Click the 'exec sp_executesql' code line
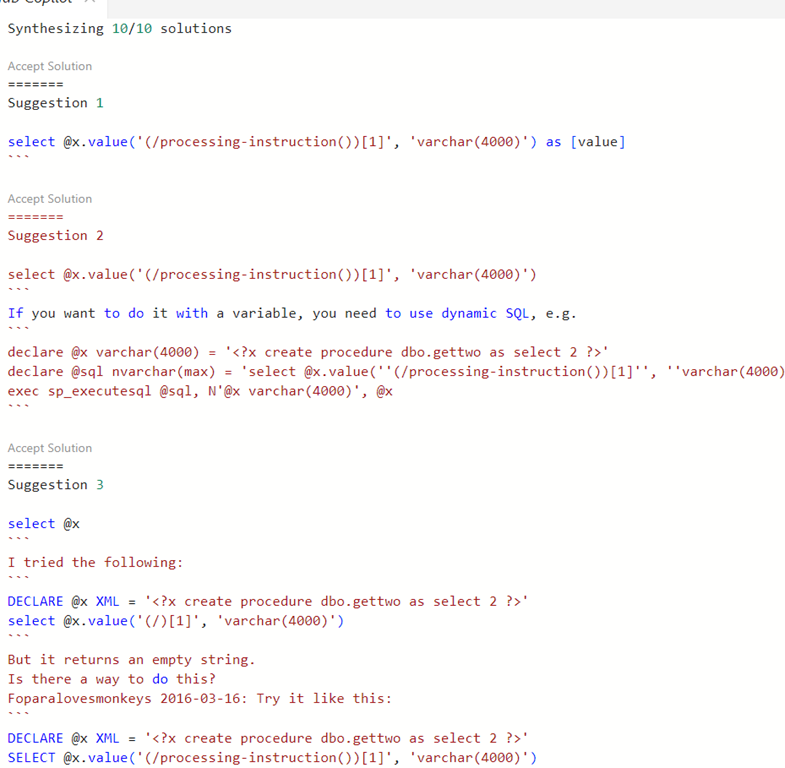This screenshot has height=768, width=785. [x=200, y=391]
